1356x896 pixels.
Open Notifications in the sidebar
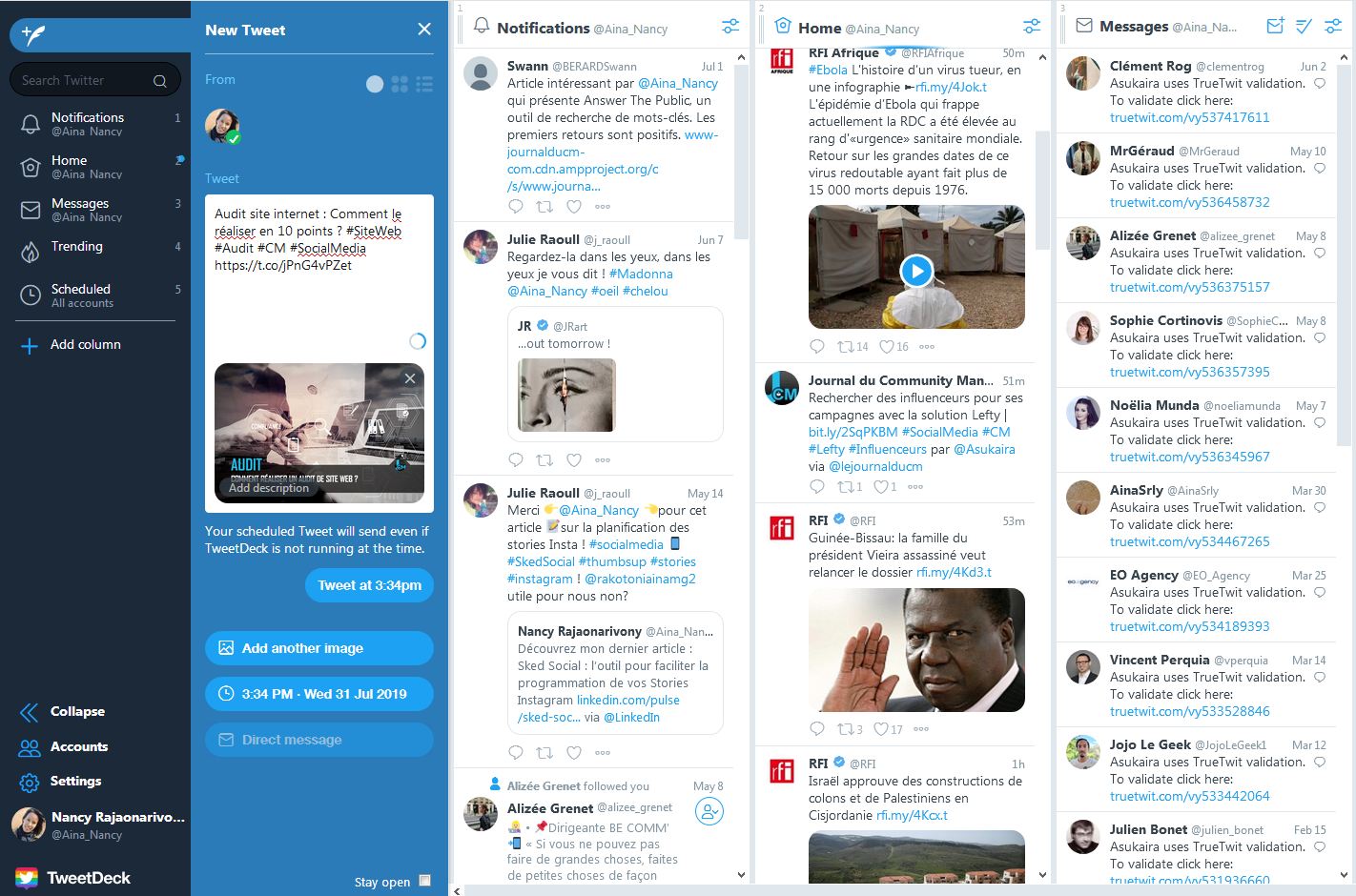pos(95,123)
